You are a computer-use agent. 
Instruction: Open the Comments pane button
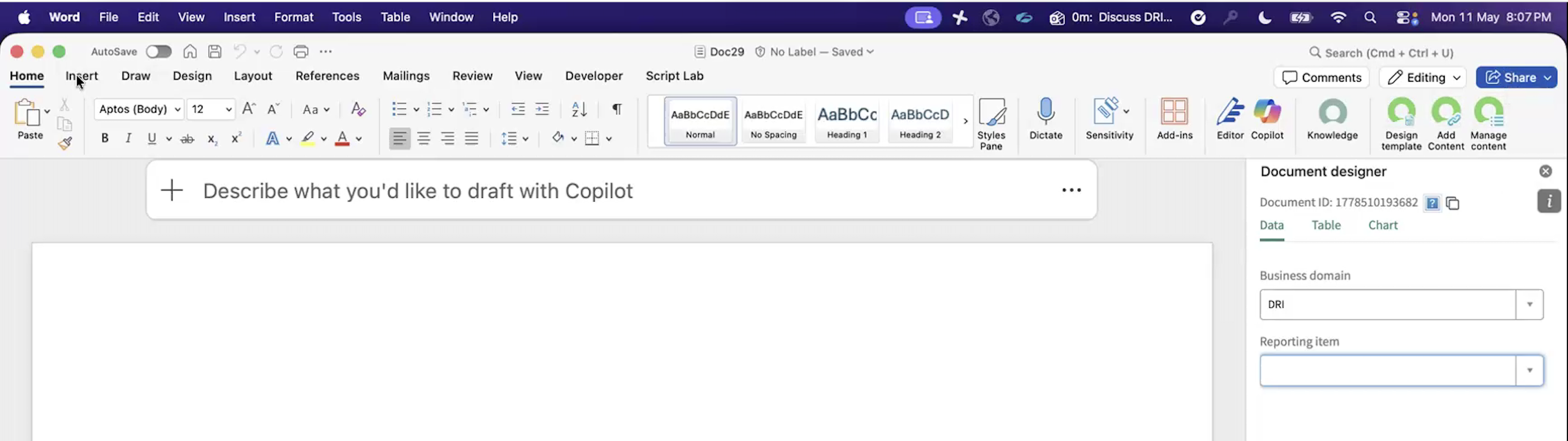(x=1321, y=78)
